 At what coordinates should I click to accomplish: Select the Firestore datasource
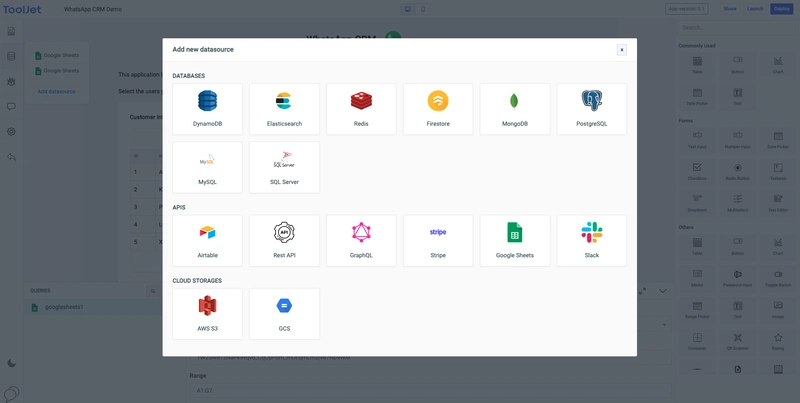438,109
